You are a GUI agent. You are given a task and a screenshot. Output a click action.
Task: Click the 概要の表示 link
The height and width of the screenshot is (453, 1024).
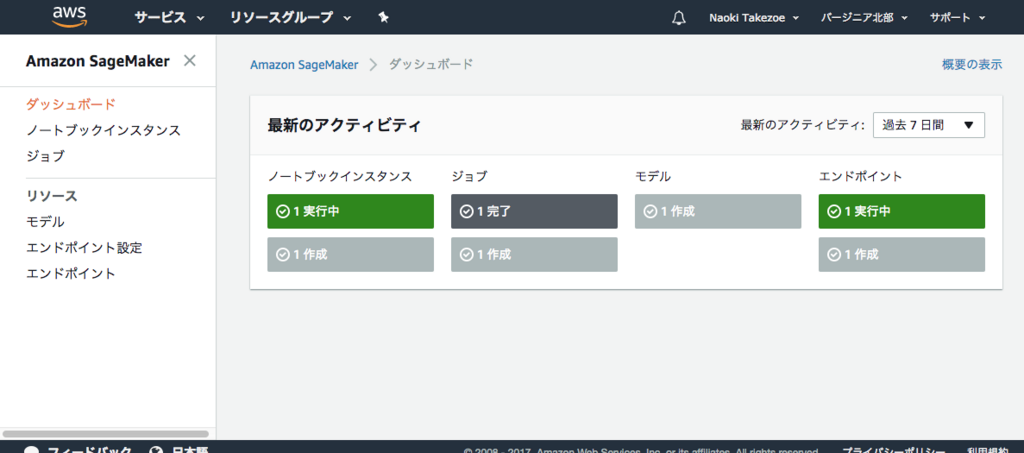pyautogui.click(x=972, y=65)
